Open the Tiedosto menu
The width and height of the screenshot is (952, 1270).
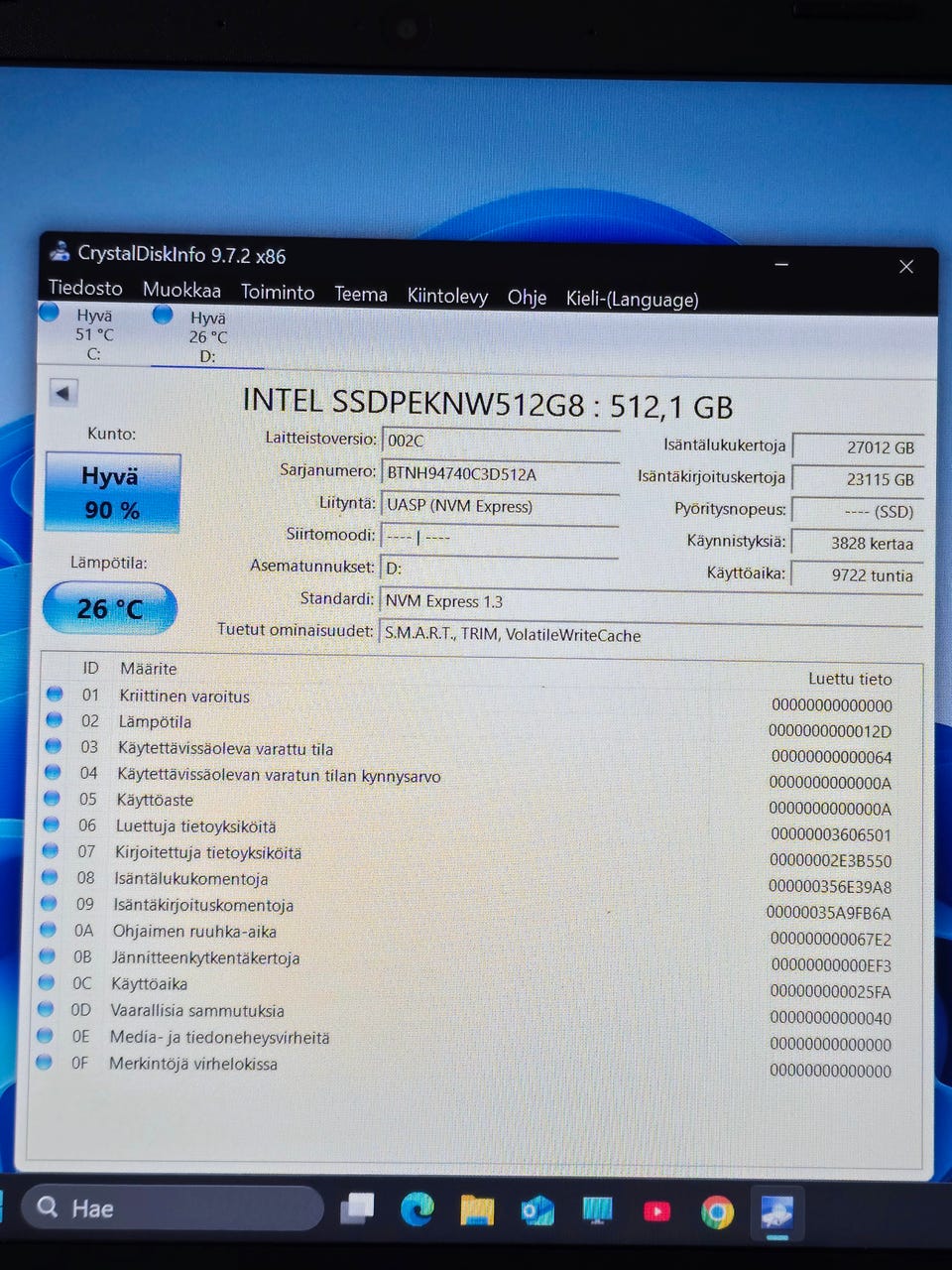point(85,288)
